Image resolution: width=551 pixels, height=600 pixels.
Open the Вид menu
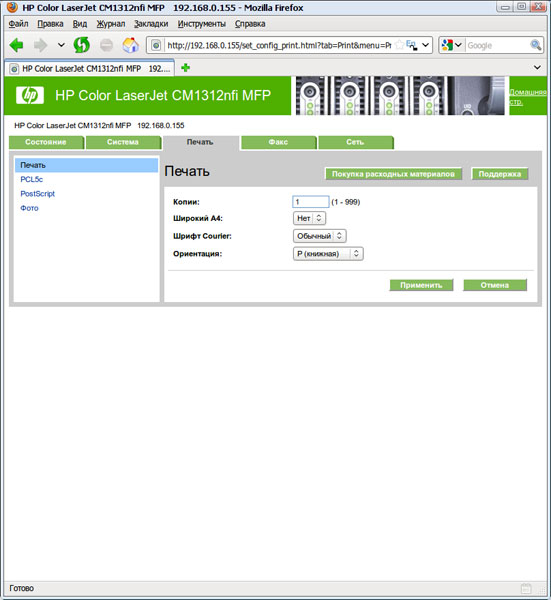point(80,24)
